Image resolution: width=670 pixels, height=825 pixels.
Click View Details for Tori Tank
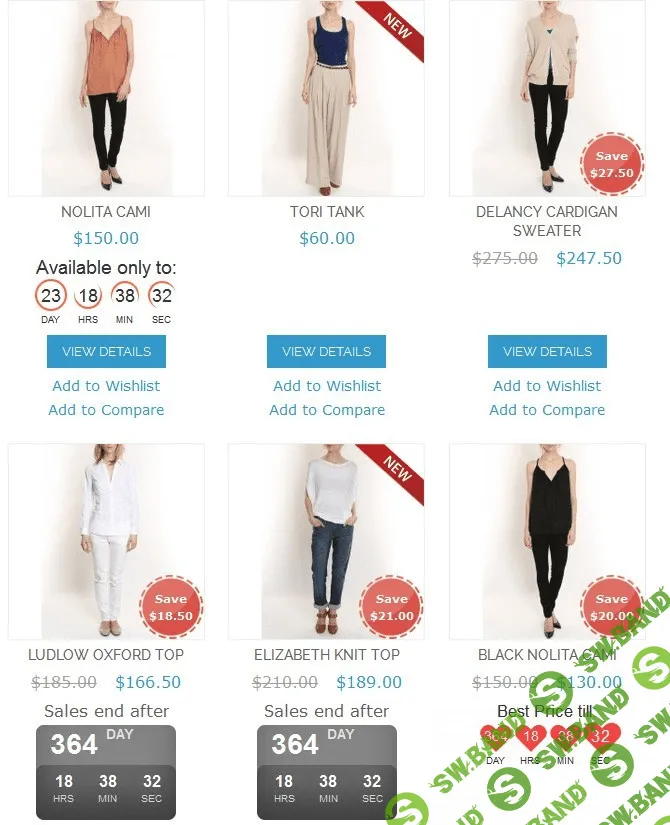(x=326, y=351)
